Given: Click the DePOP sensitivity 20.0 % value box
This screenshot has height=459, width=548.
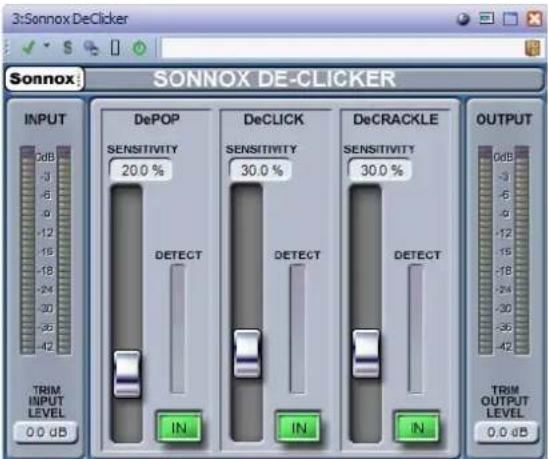Looking at the screenshot, I should [x=141, y=170].
